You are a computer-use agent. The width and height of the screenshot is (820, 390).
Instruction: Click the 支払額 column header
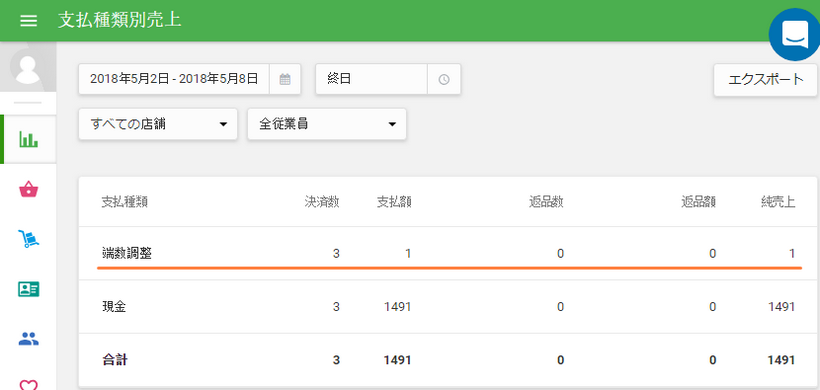point(394,202)
